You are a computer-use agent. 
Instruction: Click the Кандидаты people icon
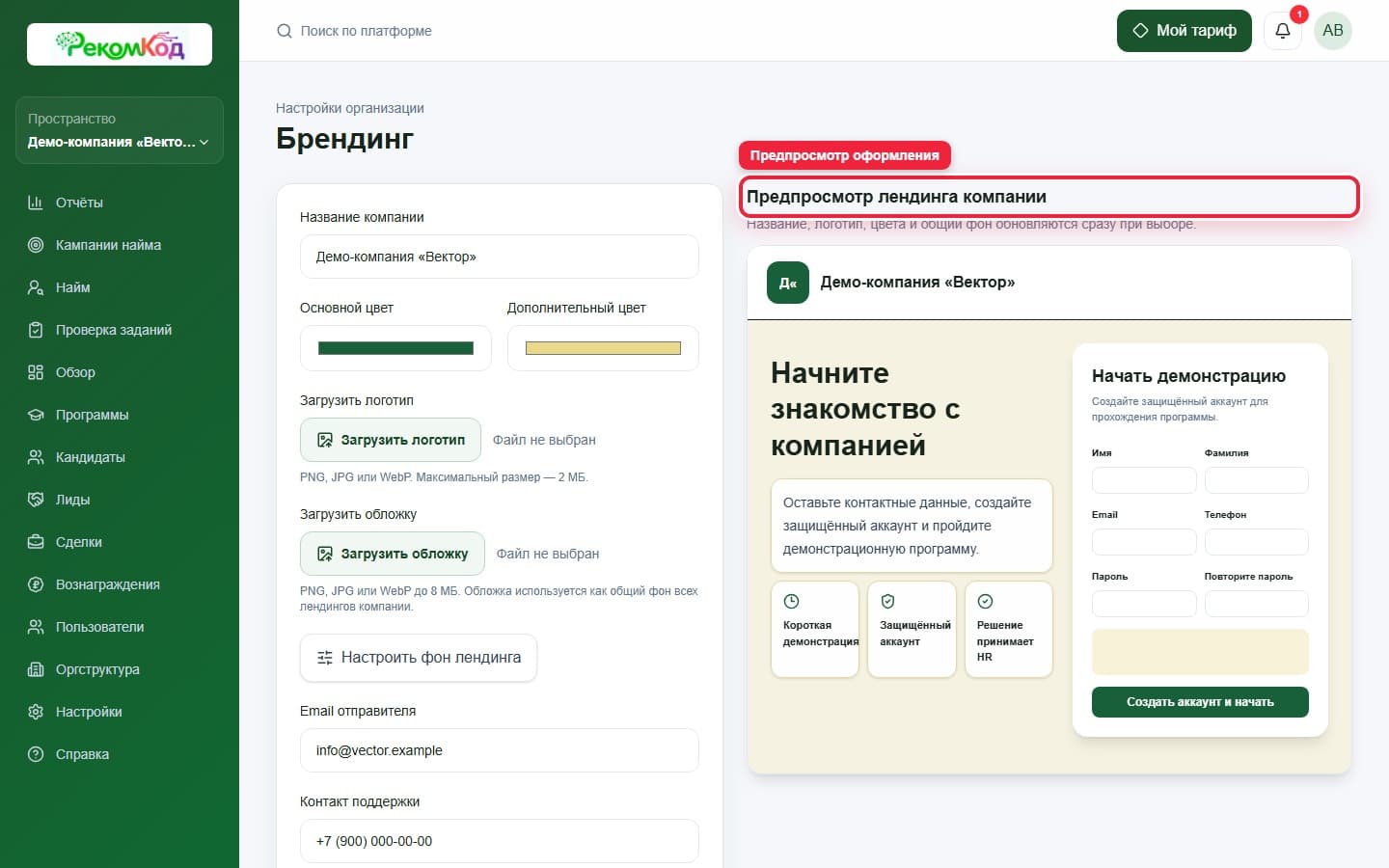36,457
